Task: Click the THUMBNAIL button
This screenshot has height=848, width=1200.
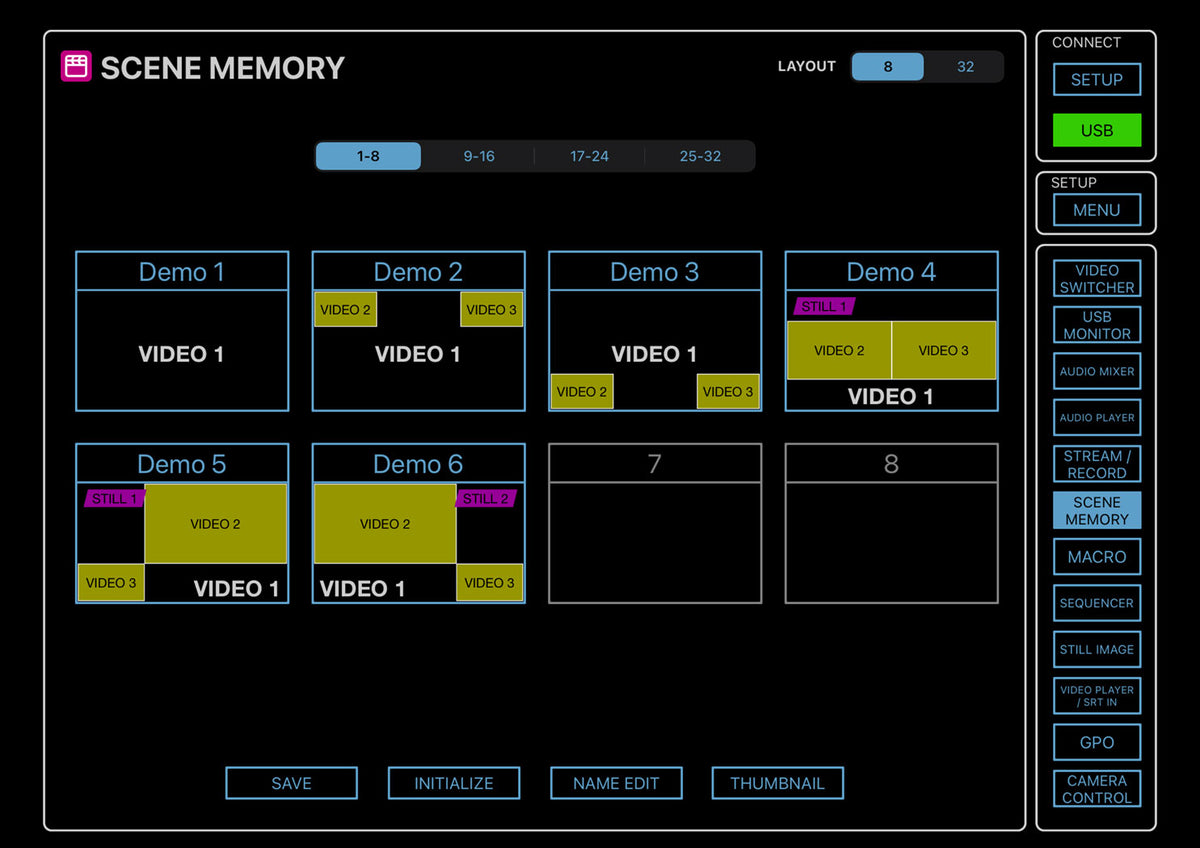Action: coord(777,783)
